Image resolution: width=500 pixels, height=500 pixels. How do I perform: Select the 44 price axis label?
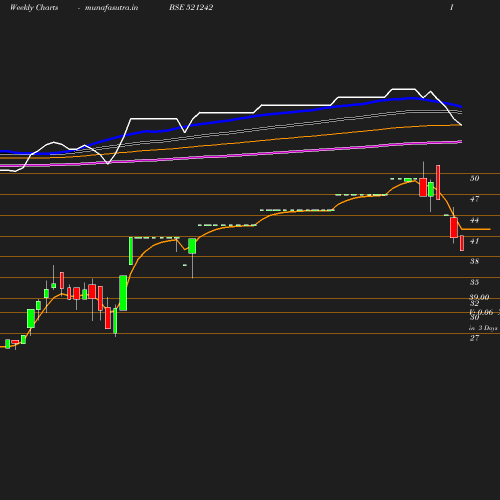click(475, 220)
